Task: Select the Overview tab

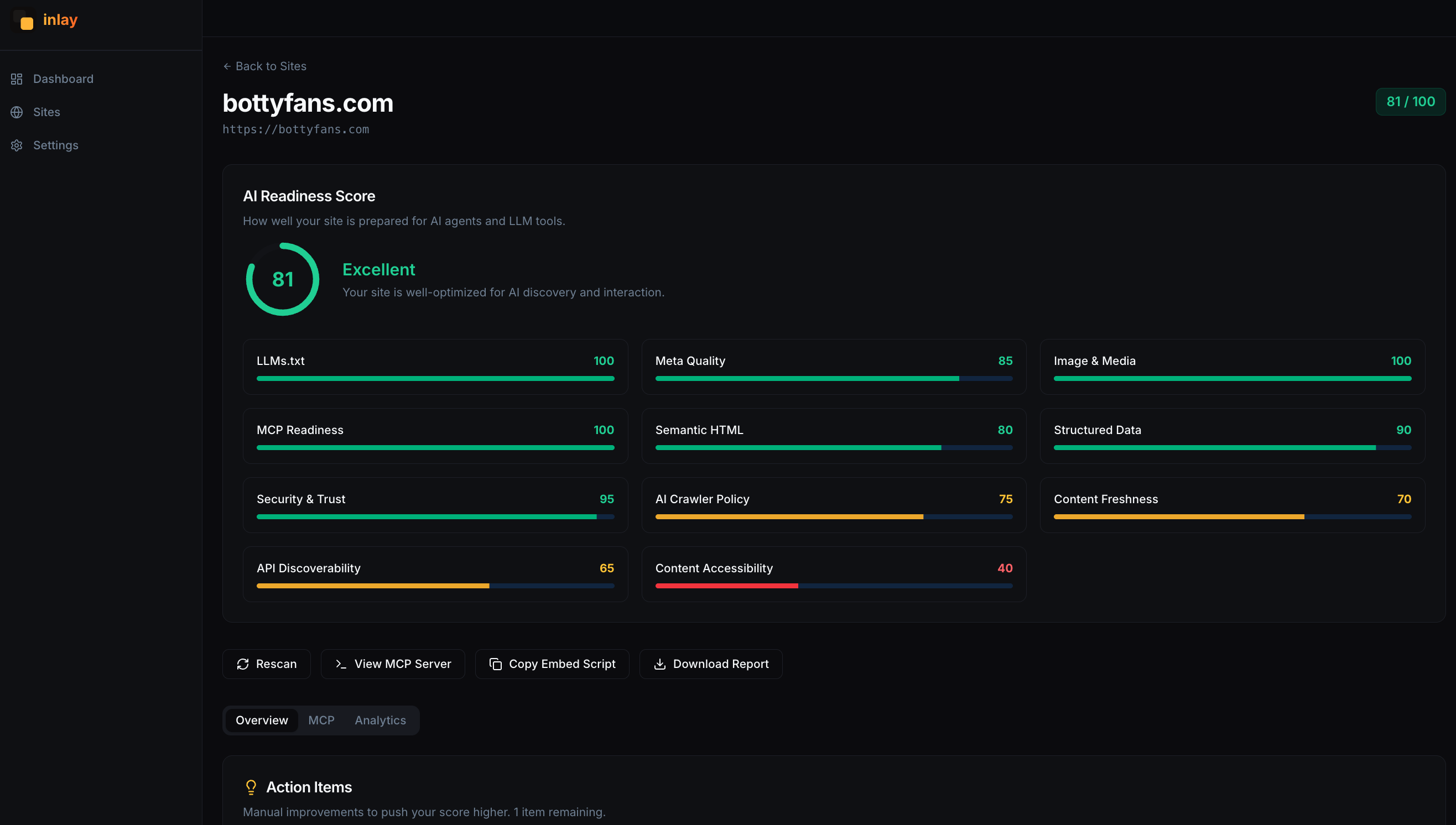Action: 261,720
